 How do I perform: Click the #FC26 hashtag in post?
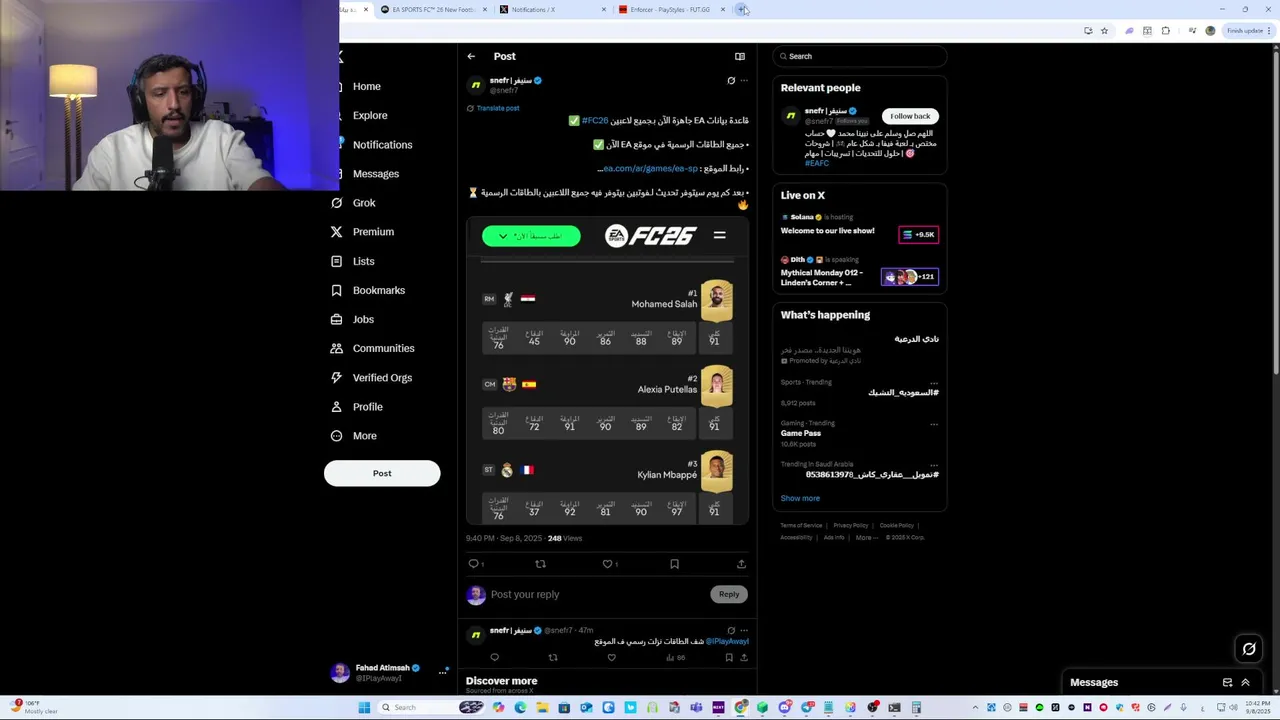click(x=595, y=120)
